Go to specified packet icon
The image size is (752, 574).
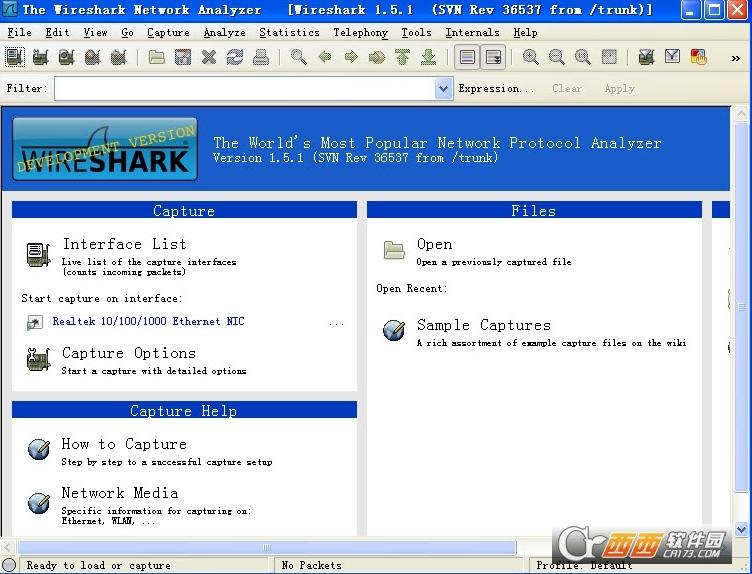tap(377, 57)
